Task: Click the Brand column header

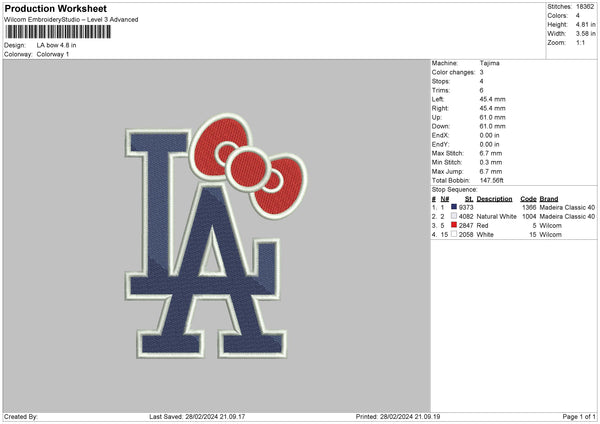Action: coord(549,199)
